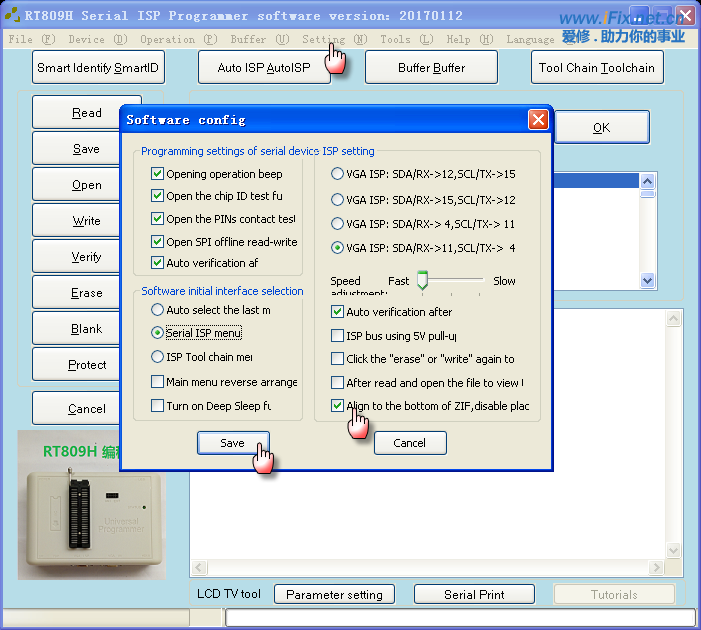Open the Setting menu

(323, 40)
